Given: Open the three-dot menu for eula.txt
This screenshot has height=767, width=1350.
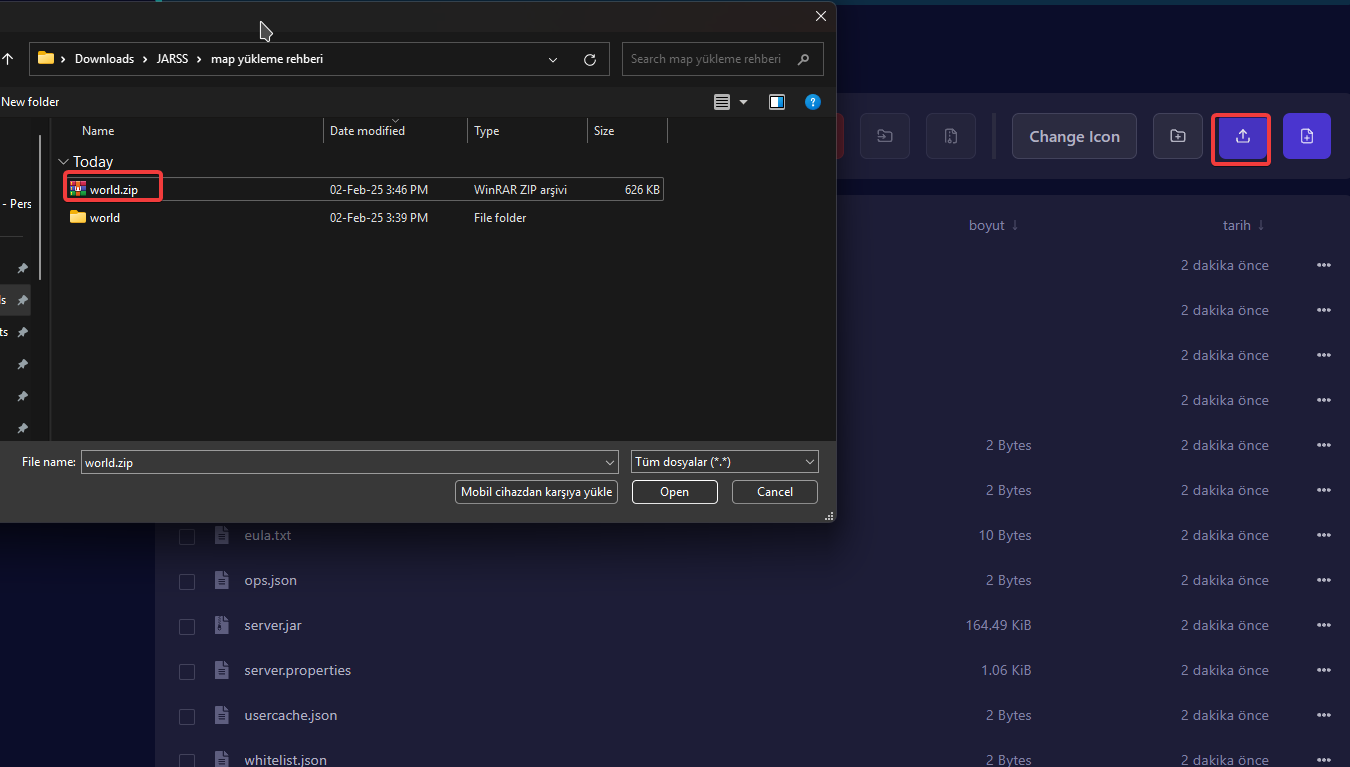Looking at the screenshot, I should [x=1324, y=535].
